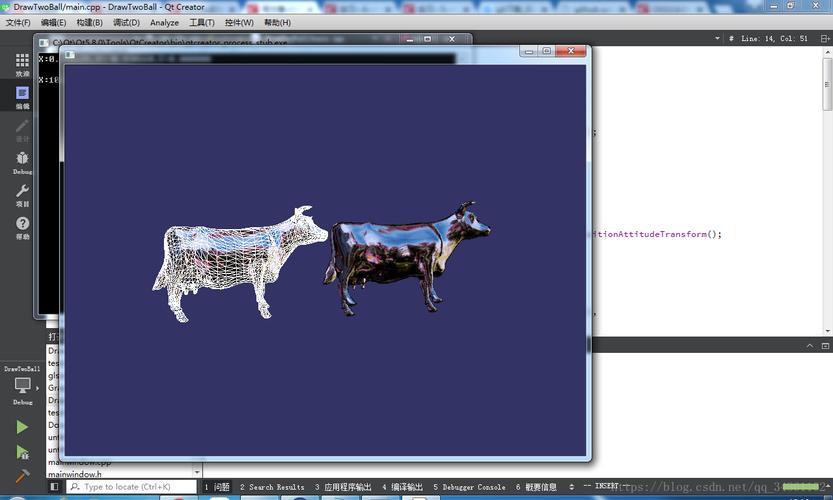This screenshot has height=500, width=833.
Task: Open the output panes selector arrows
Action: [x=571, y=486]
